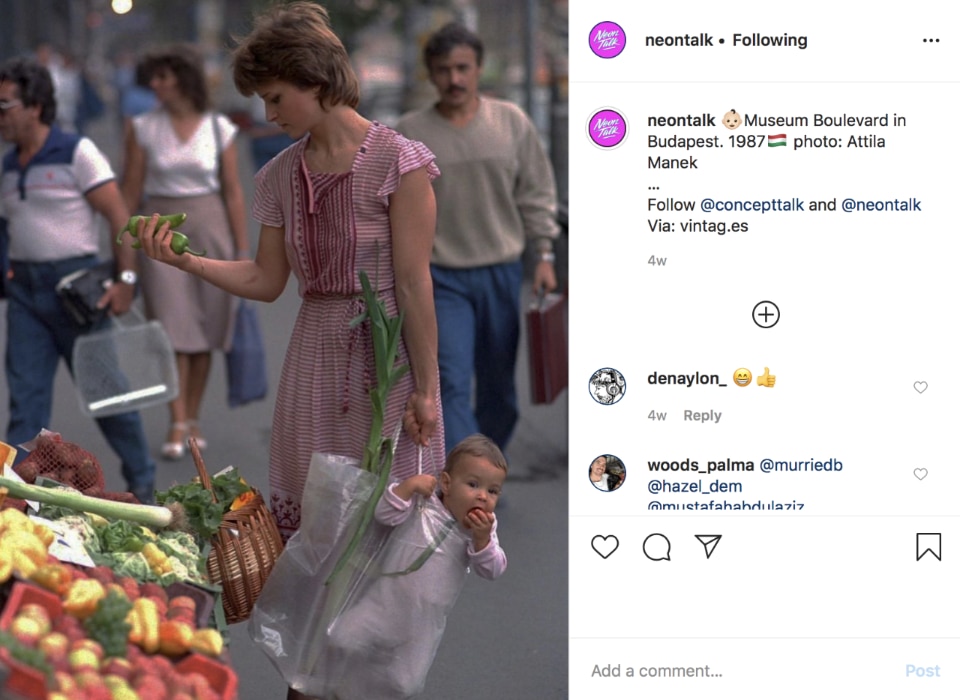Image resolution: width=960 pixels, height=700 pixels.
Task: Load more comments with plus circle
Action: point(765,315)
